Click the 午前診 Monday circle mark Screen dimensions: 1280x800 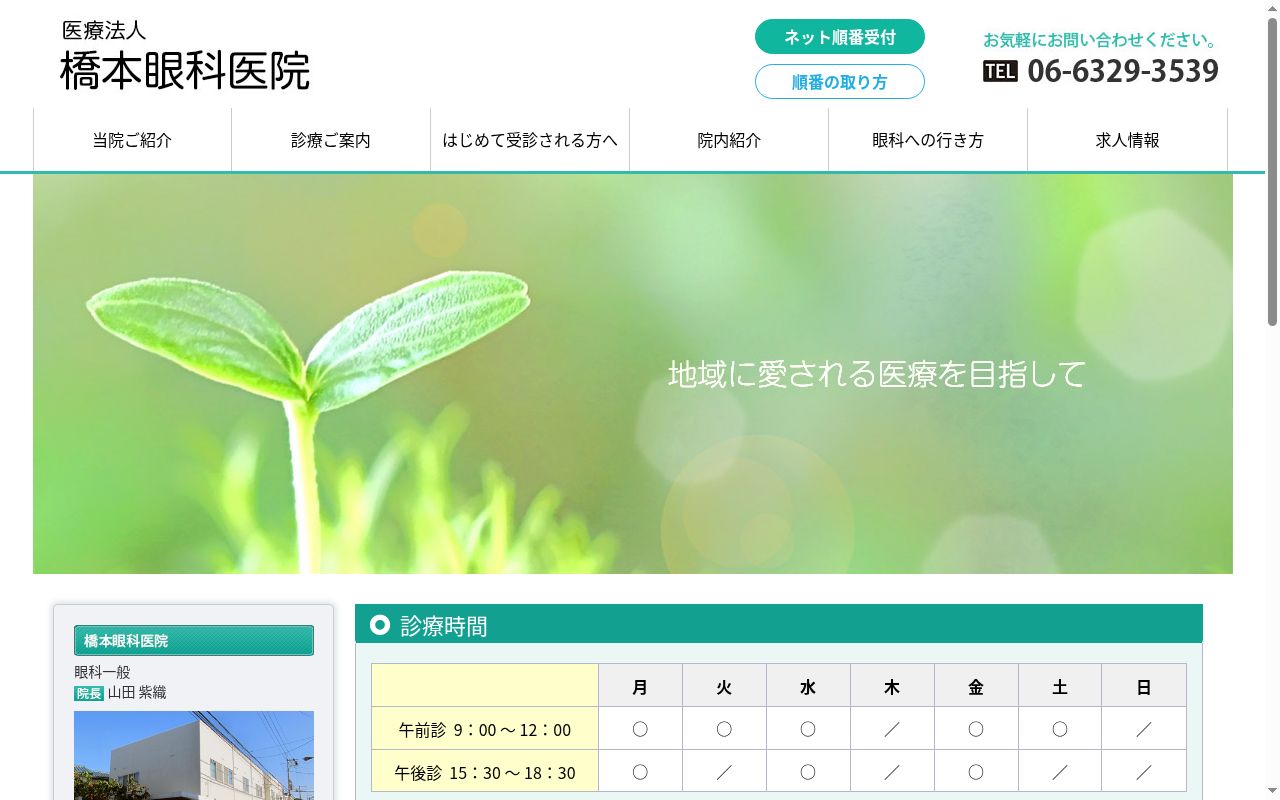(x=640, y=730)
